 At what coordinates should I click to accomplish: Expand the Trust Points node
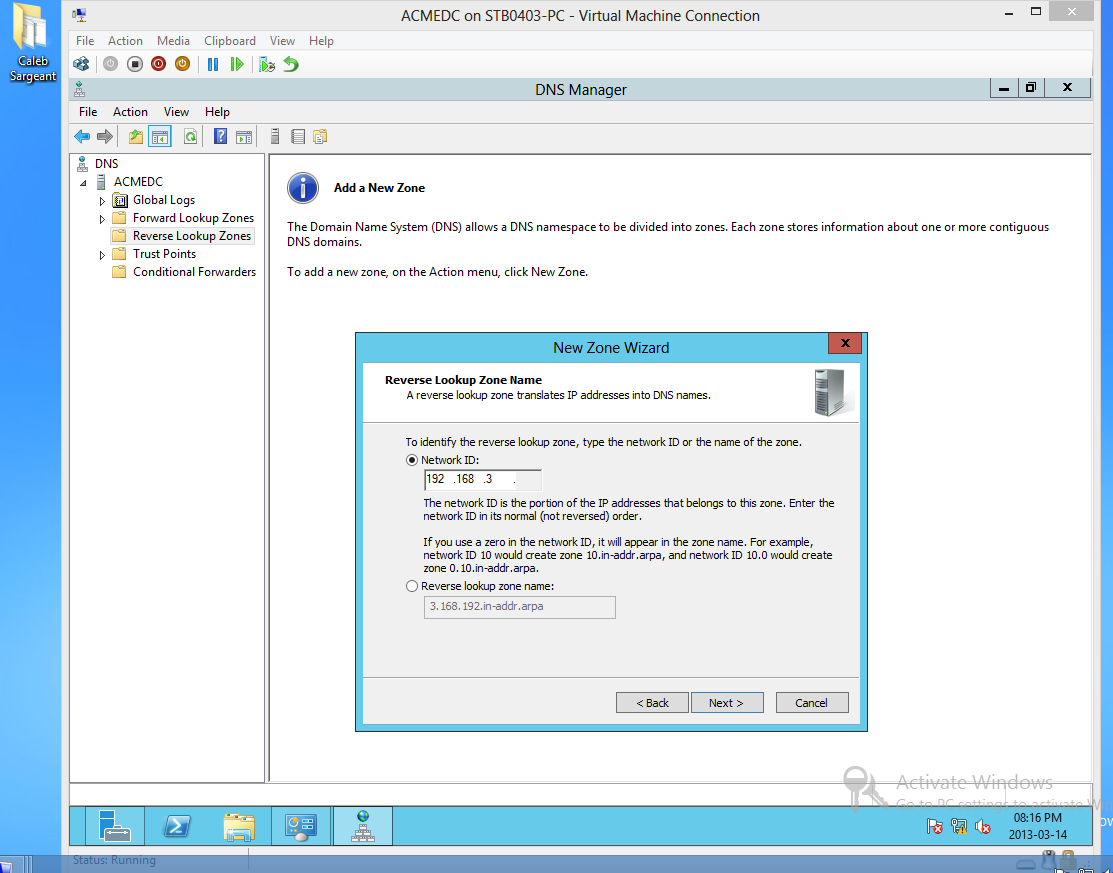point(102,255)
